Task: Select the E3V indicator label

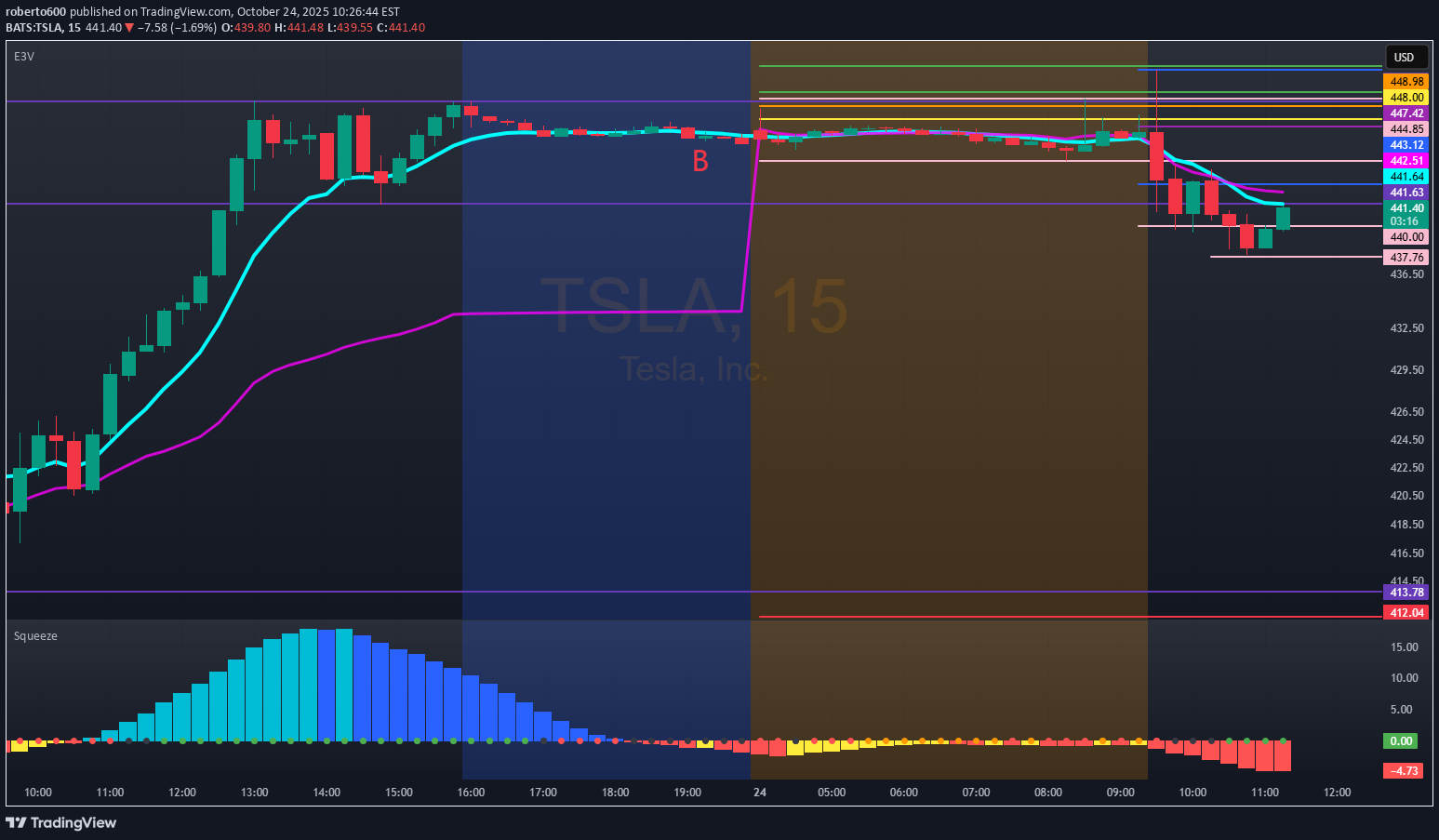Action: [x=24, y=57]
